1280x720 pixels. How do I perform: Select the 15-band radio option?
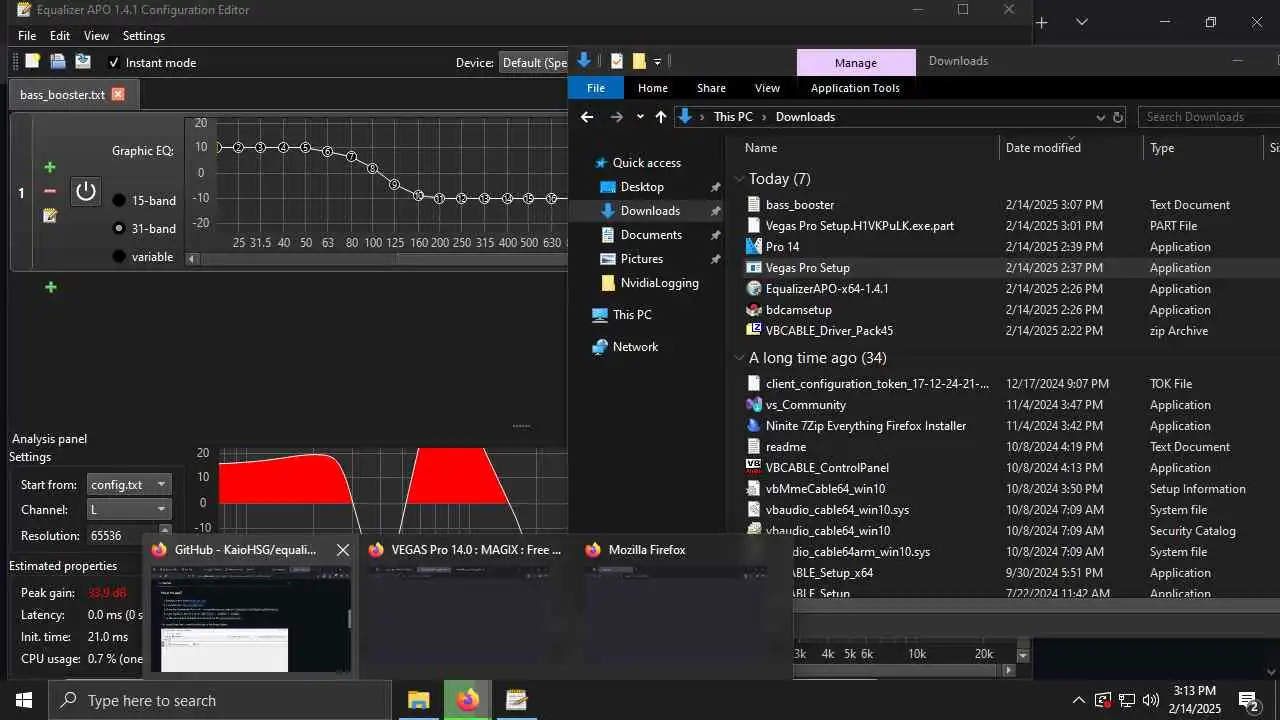(119, 200)
